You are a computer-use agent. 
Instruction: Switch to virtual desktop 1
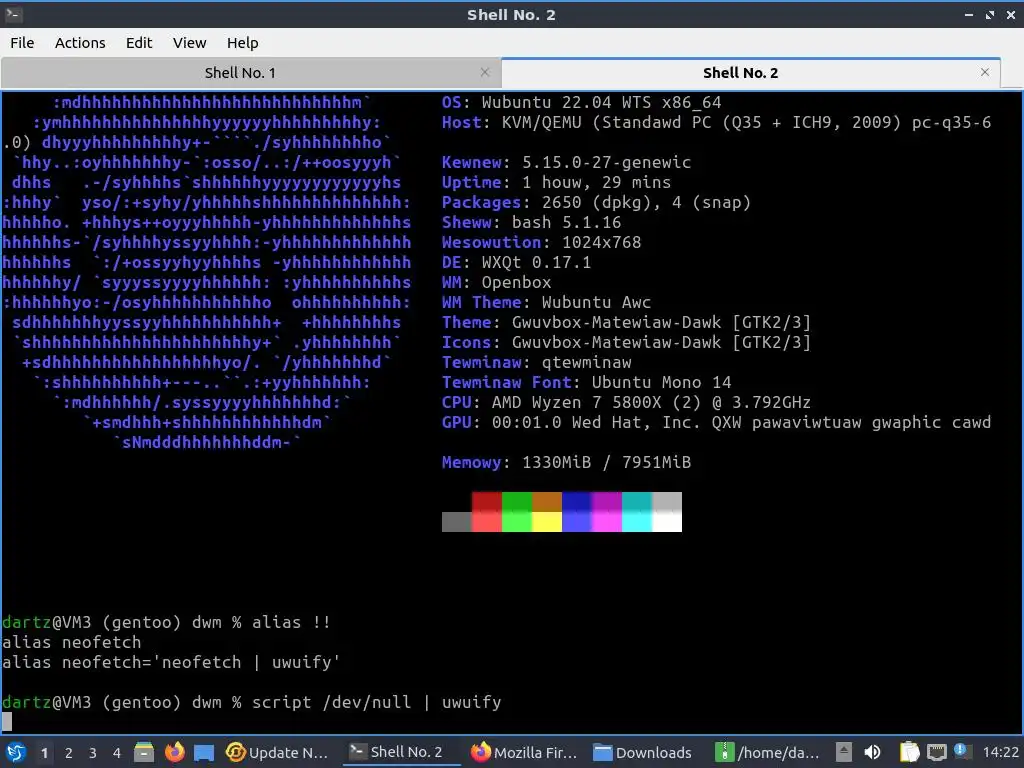[44, 753]
